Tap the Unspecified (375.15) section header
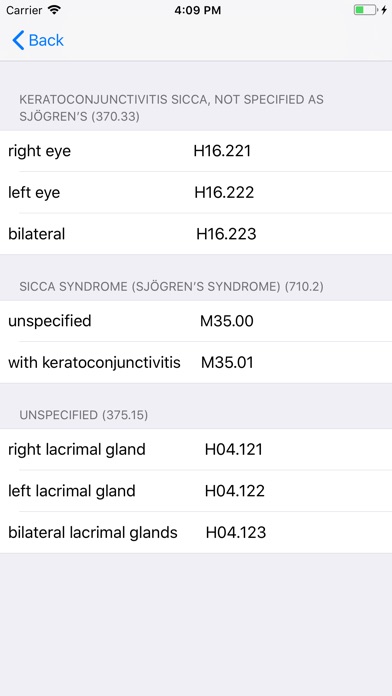The image size is (392, 696). click(x=84, y=415)
